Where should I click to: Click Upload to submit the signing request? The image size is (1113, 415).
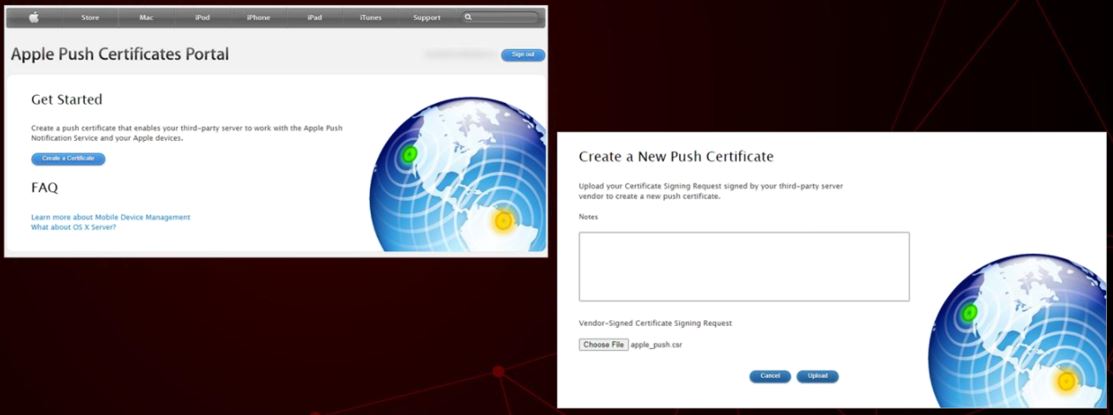click(817, 376)
